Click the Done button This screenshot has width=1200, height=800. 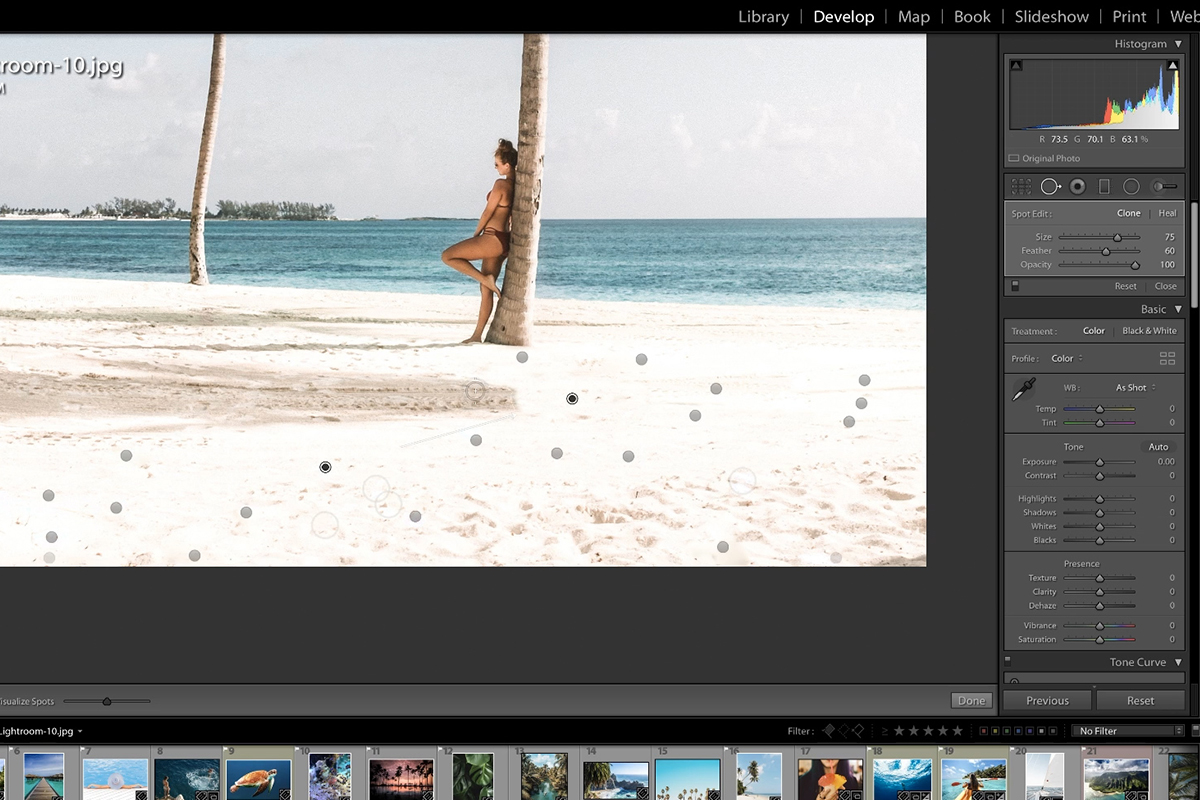(x=970, y=700)
